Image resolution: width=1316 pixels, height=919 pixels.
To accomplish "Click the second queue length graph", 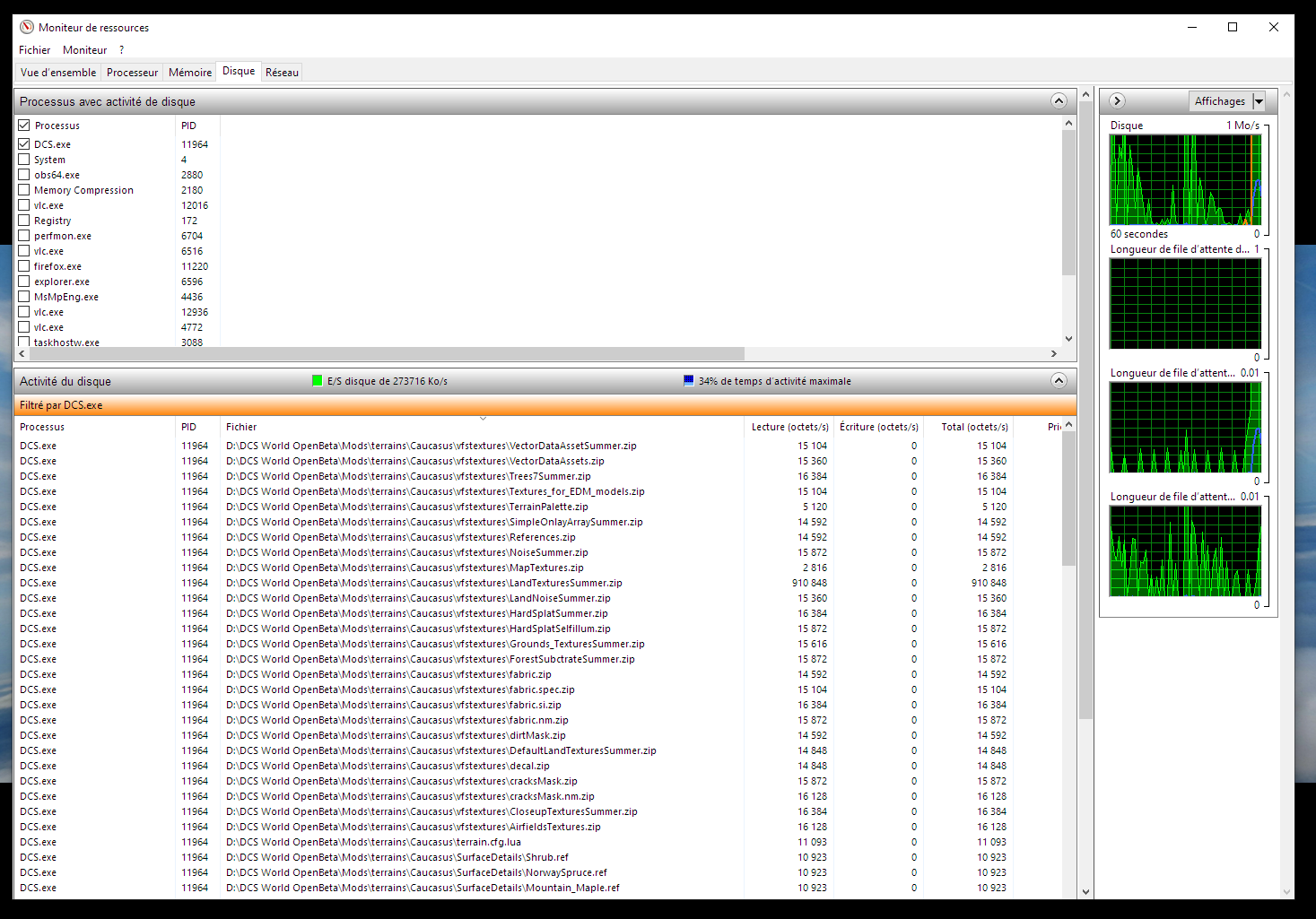I will coord(1185,427).
